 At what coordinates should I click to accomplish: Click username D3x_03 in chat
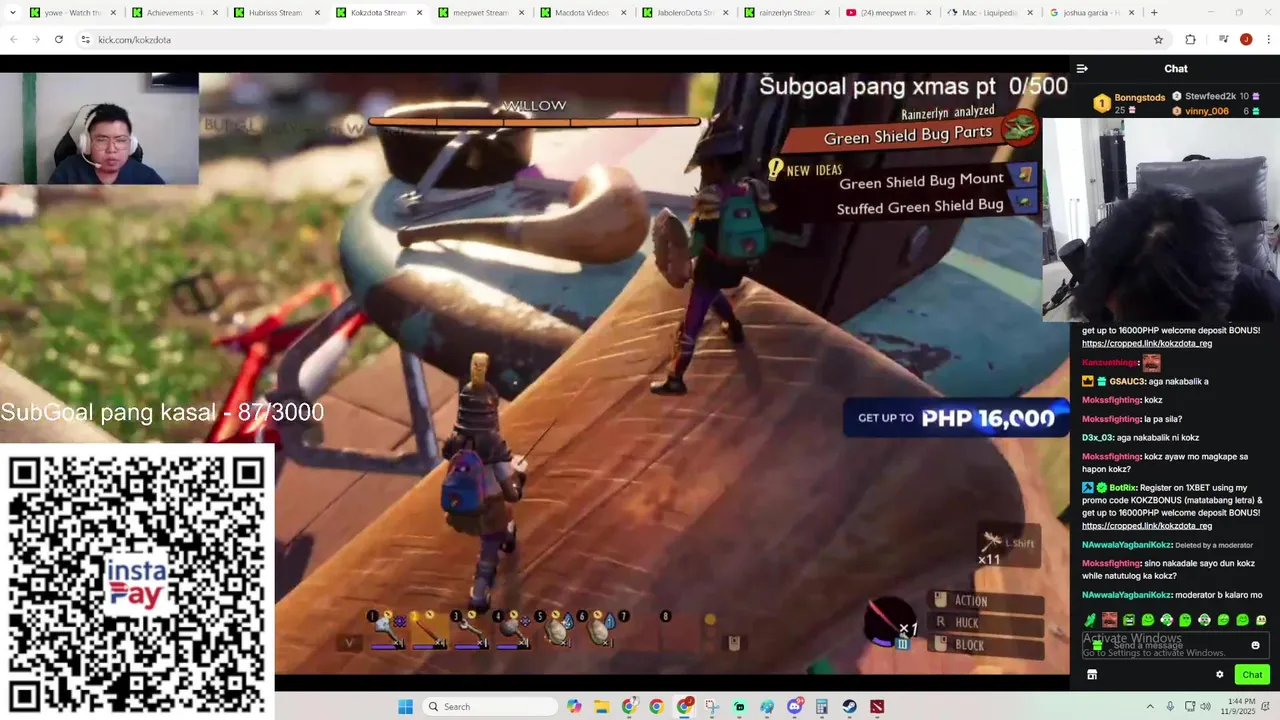[1097, 438]
